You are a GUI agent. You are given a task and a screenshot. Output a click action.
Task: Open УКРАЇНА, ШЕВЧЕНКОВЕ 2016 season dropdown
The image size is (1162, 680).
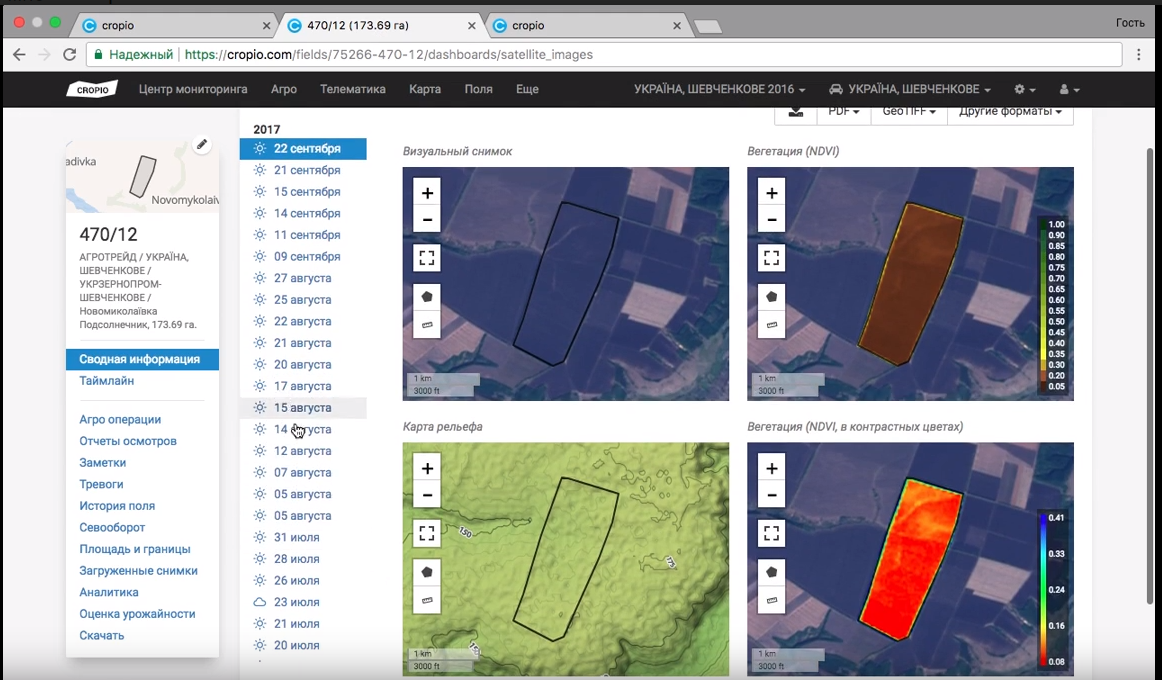click(x=719, y=89)
